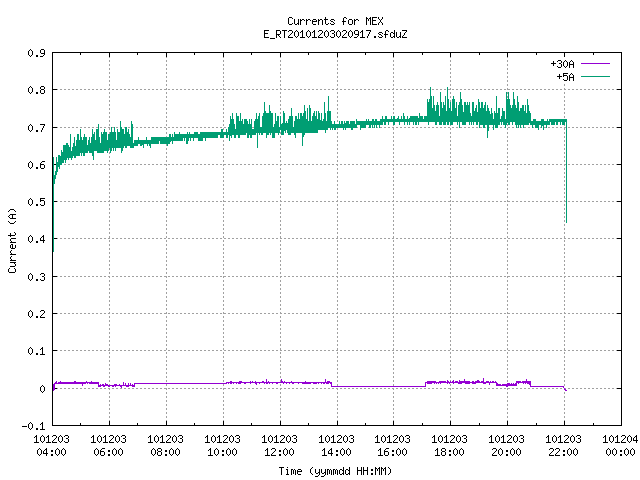Click y-axis tick value 0.3
This screenshot has height=480, width=640.
point(36,277)
